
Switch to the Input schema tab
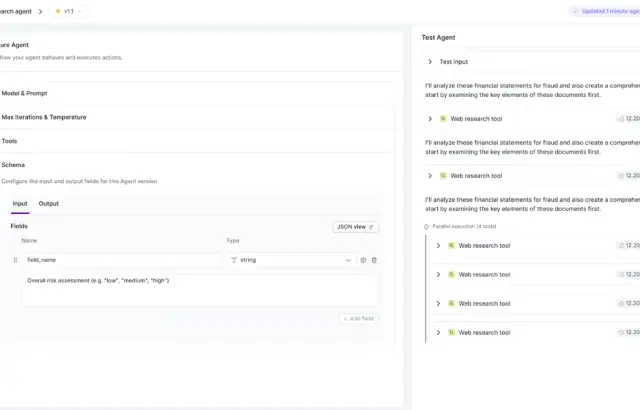(20, 204)
